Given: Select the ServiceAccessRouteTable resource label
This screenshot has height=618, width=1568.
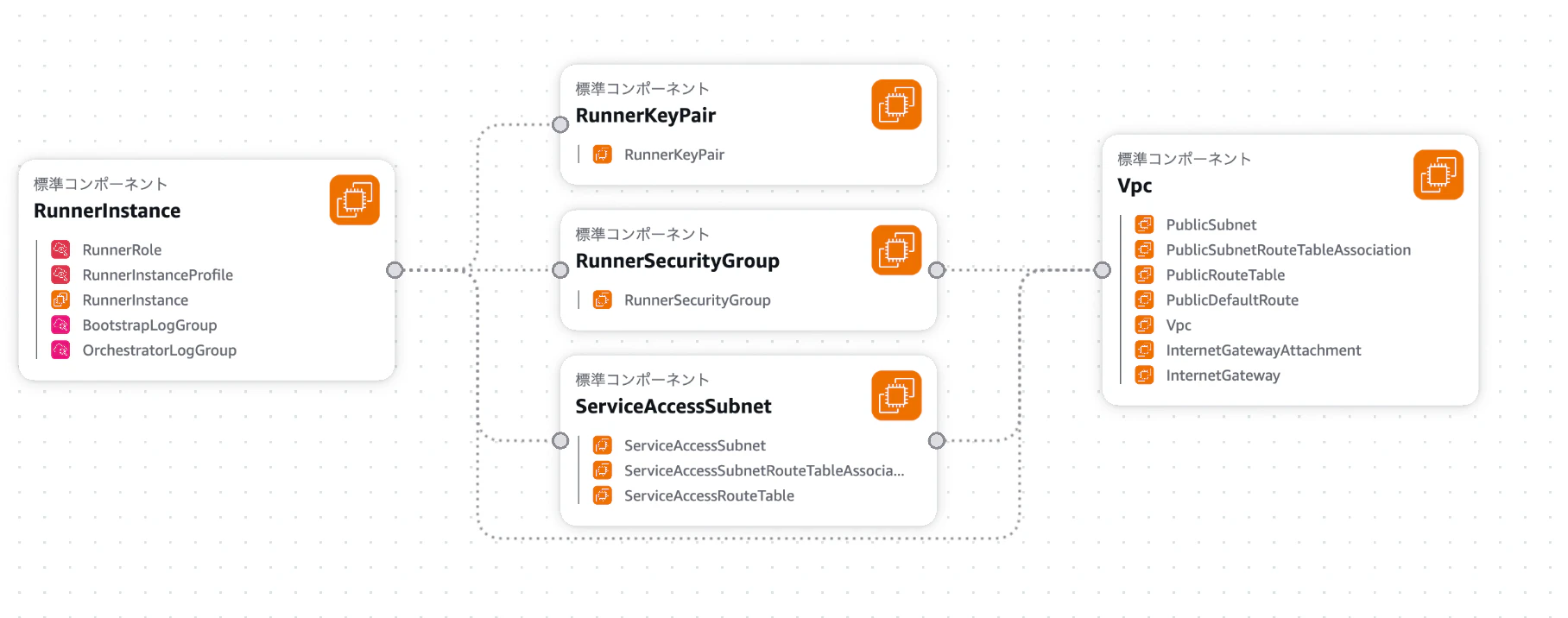Looking at the screenshot, I should click(709, 495).
